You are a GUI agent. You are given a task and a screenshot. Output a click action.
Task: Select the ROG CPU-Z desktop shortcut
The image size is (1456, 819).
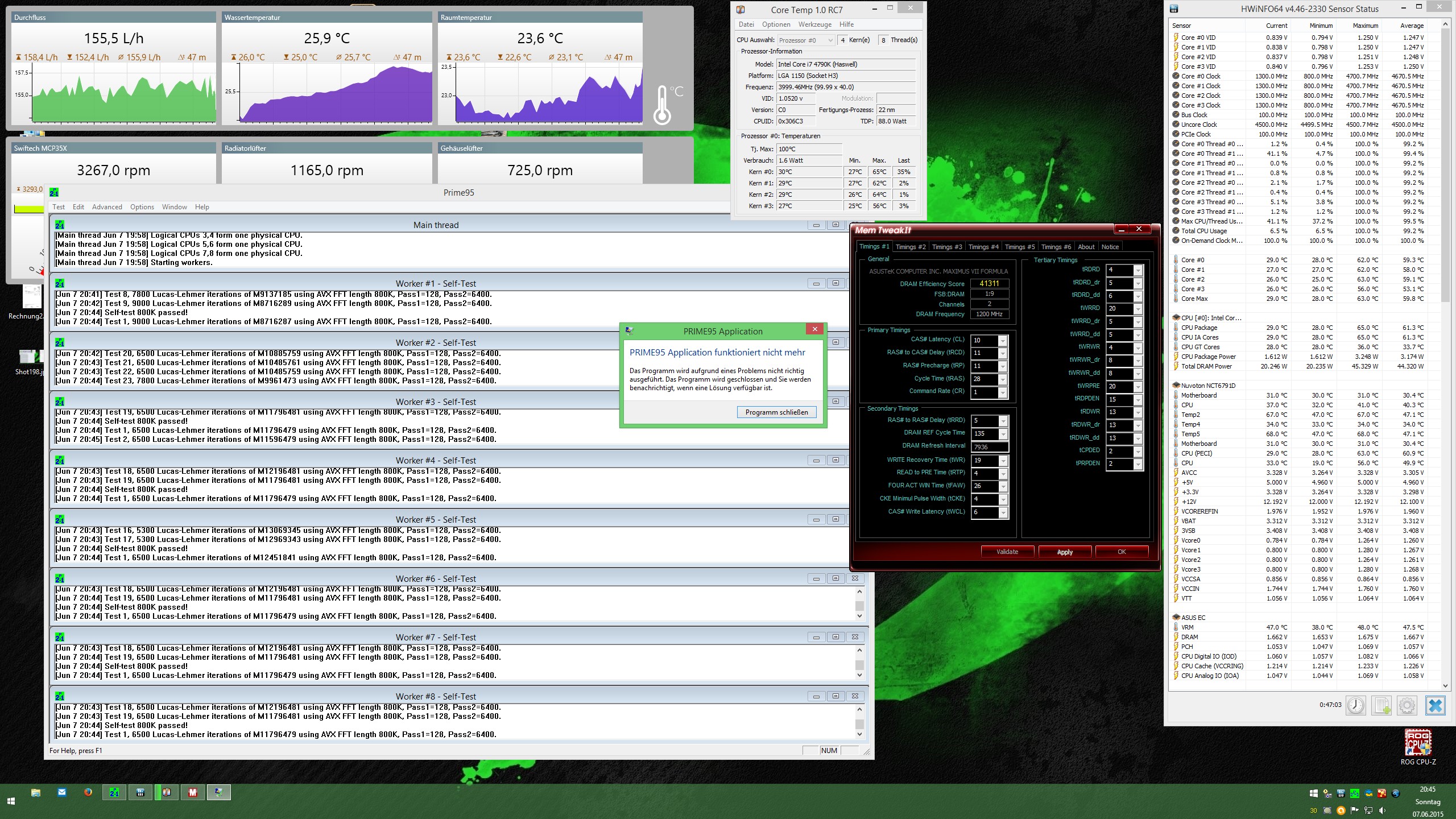(1418, 747)
